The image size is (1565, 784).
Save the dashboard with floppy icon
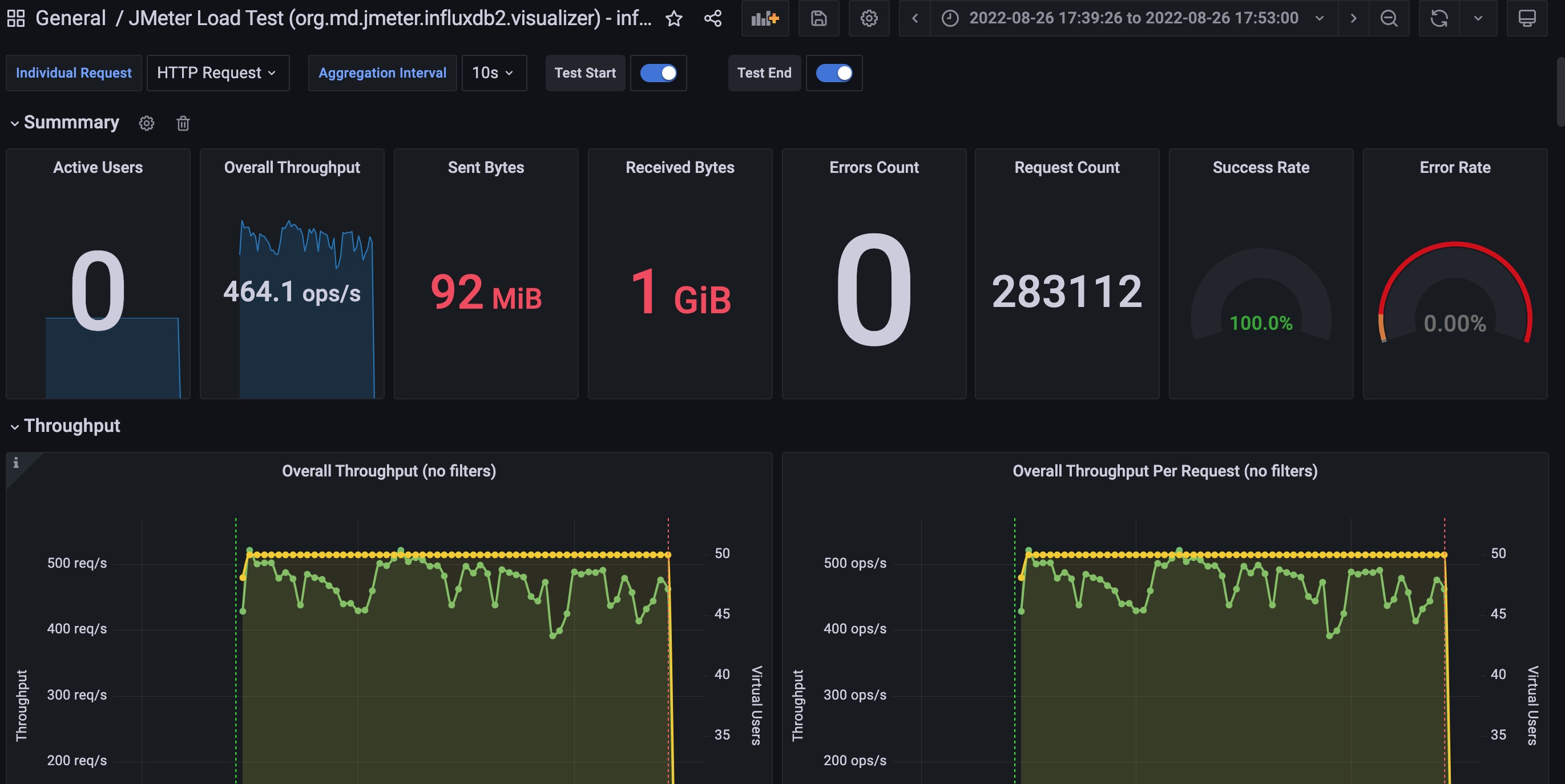[x=818, y=18]
